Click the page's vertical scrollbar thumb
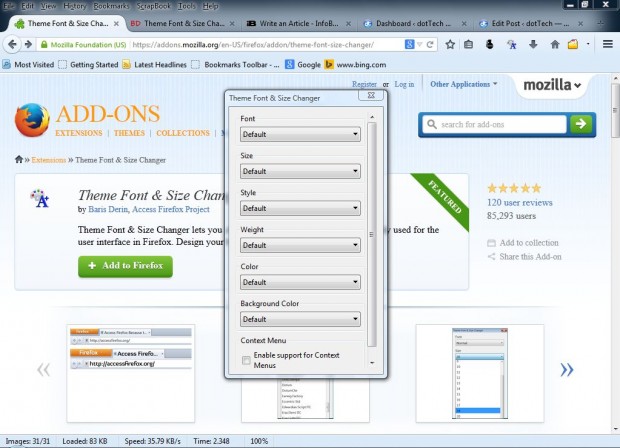620x448 pixels. pos(615,111)
